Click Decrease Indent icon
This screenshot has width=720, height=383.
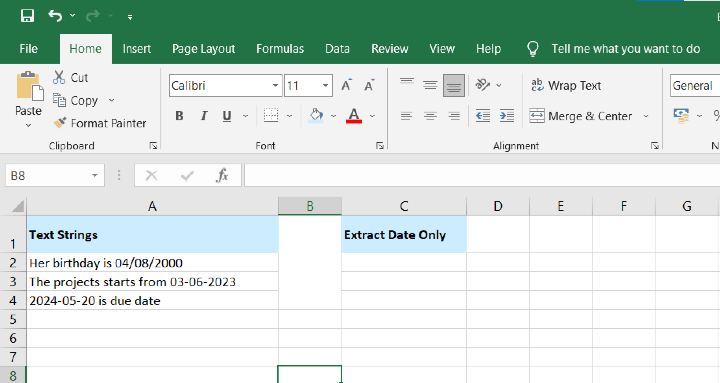coord(483,116)
